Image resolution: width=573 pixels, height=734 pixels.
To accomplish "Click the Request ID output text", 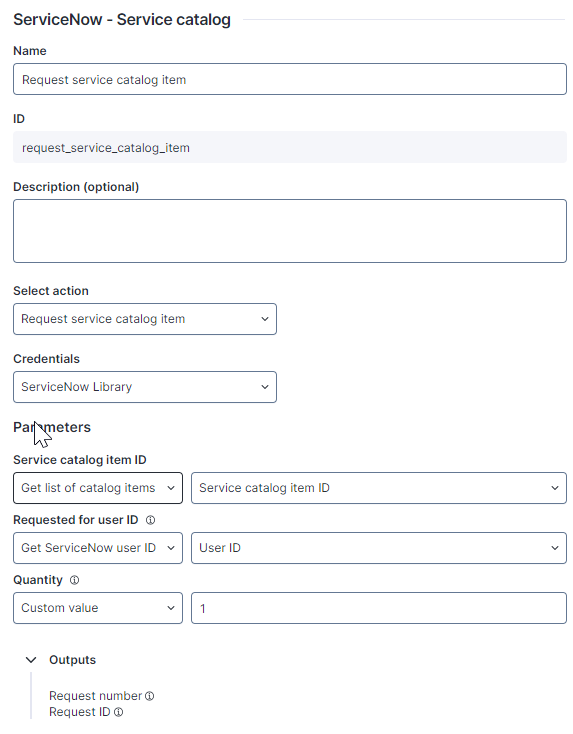I will pos(80,712).
